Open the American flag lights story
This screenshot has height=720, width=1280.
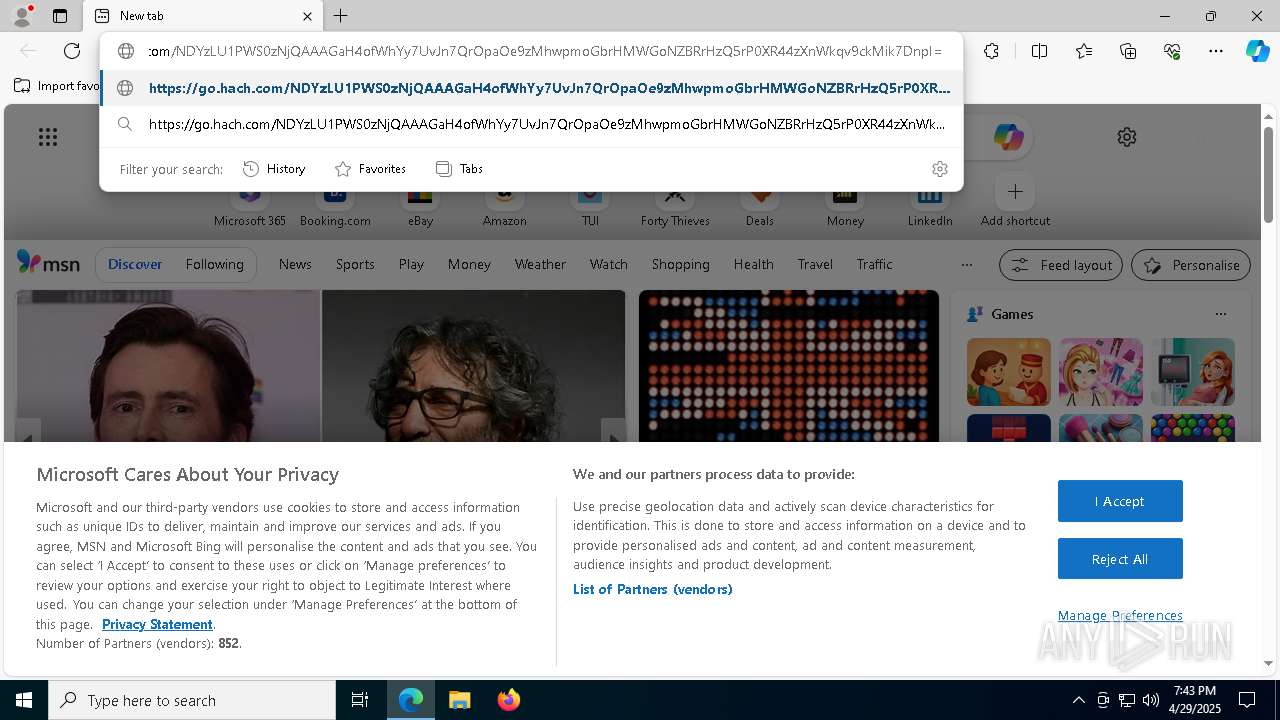789,366
